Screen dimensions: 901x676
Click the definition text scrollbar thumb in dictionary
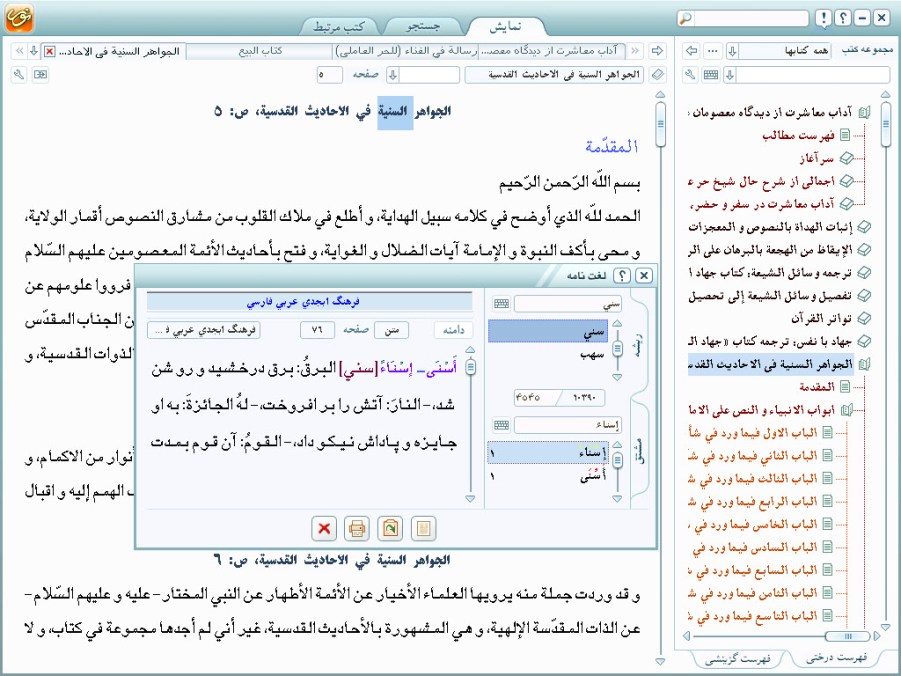point(471,366)
